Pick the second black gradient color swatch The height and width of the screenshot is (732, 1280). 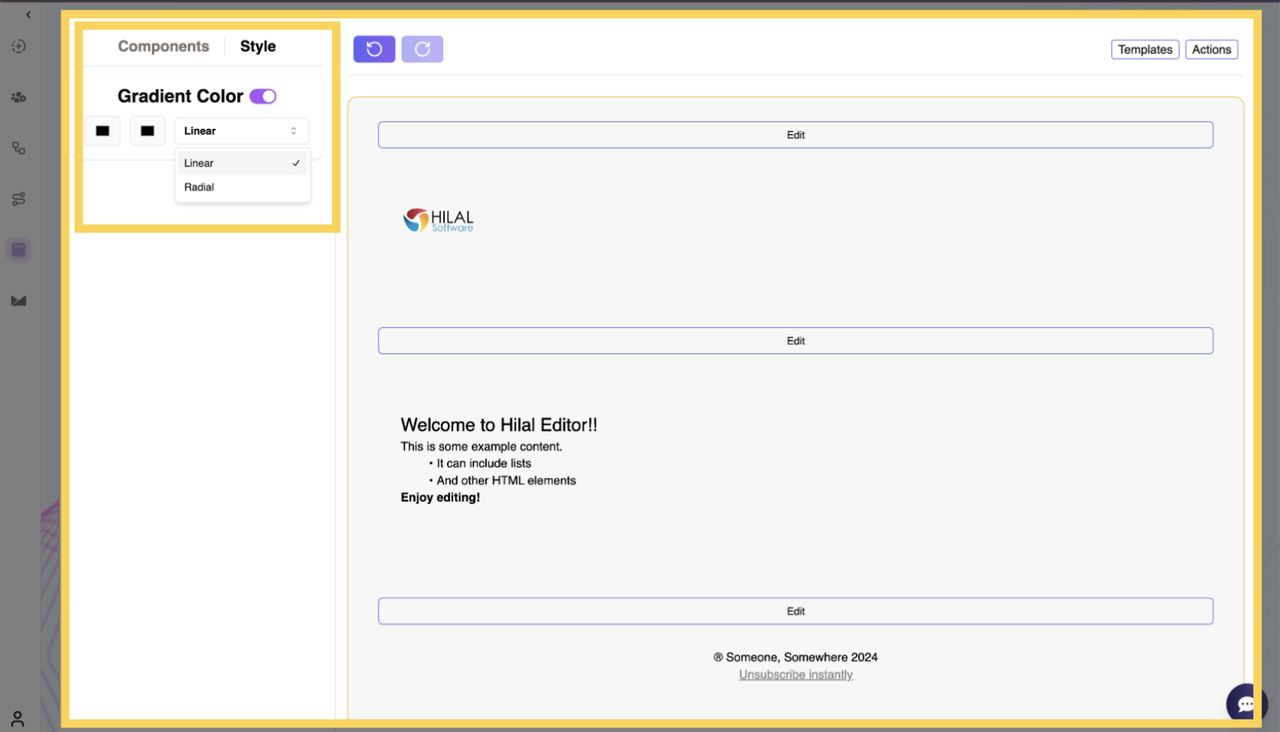tap(147, 131)
